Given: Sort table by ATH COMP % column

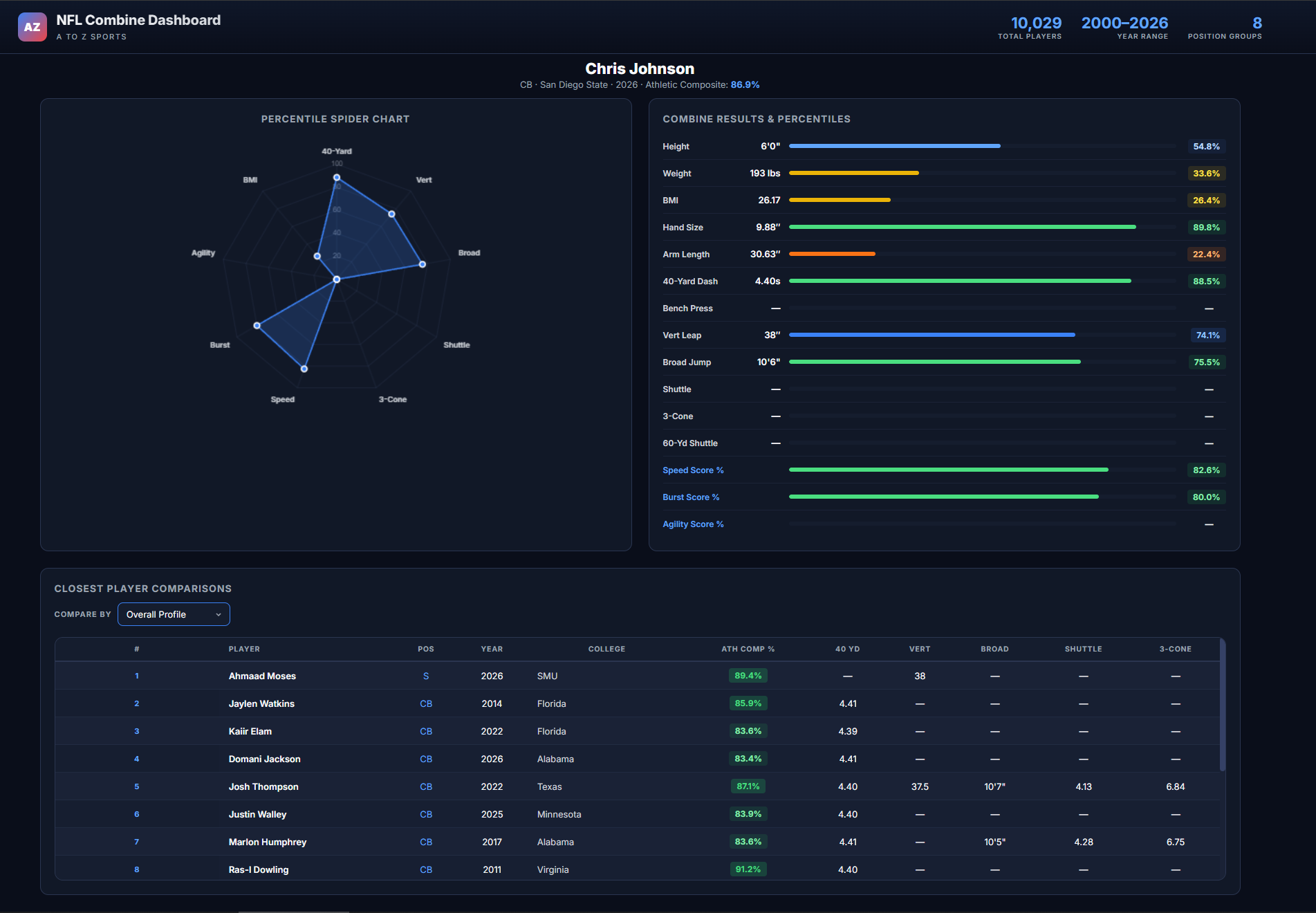Looking at the screenshot, I should point(748,649).
